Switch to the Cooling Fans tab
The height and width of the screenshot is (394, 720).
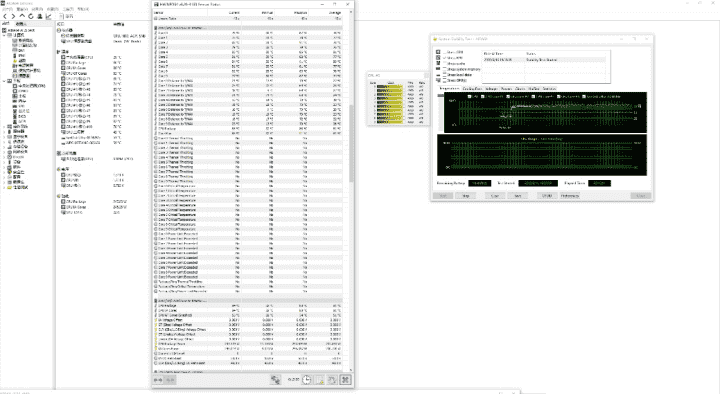pos(472,89)
